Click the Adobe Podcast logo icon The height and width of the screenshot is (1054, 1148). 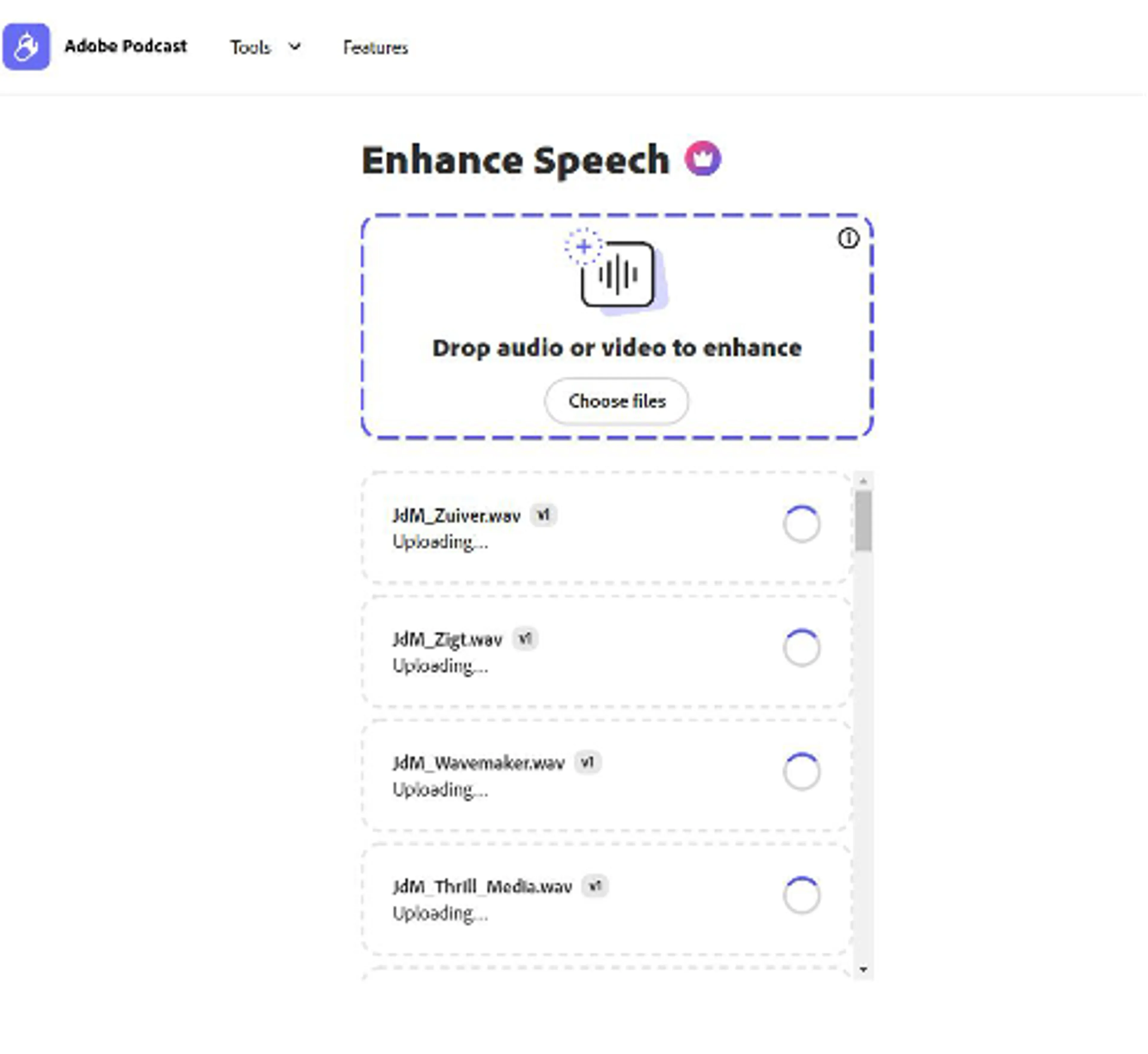(x=26, y=47)
